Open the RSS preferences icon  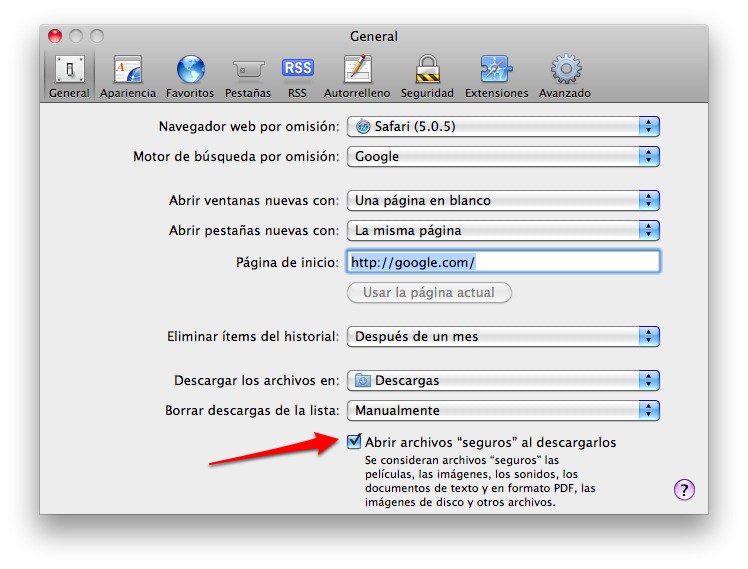tap(297, 68)
